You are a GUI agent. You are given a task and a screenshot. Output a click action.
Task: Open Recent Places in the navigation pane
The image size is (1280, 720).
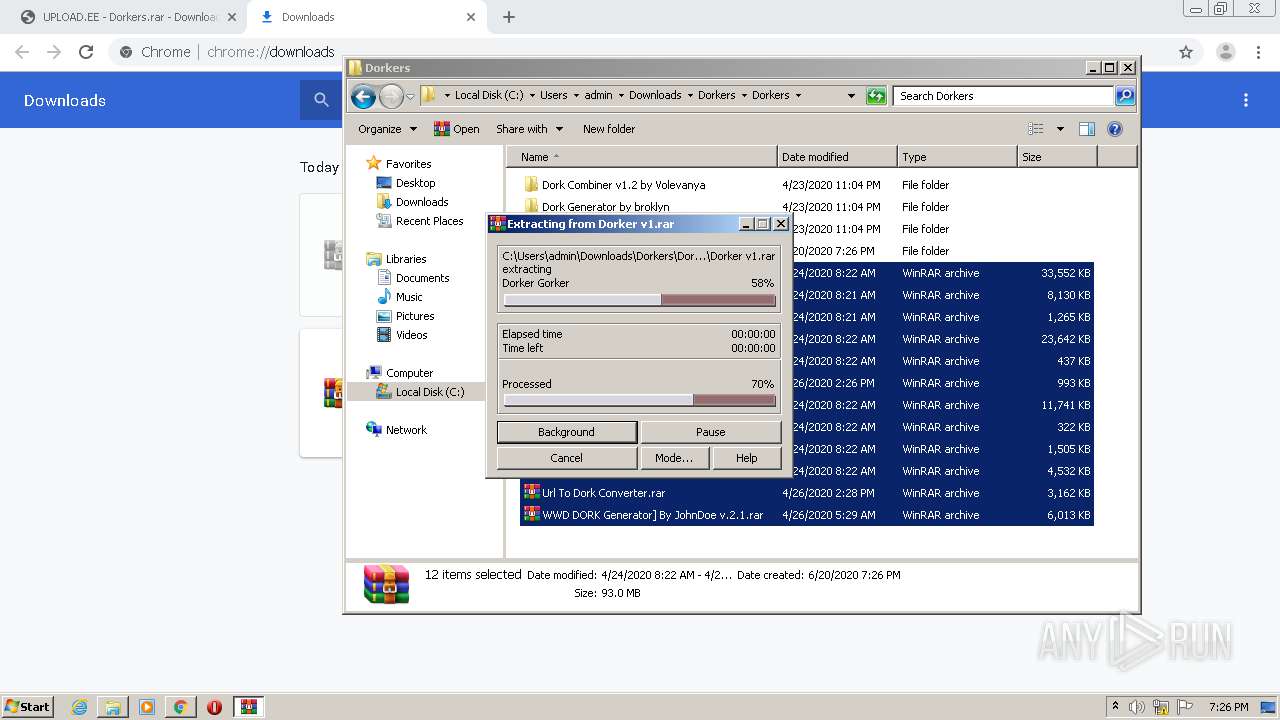coord(420,221)
